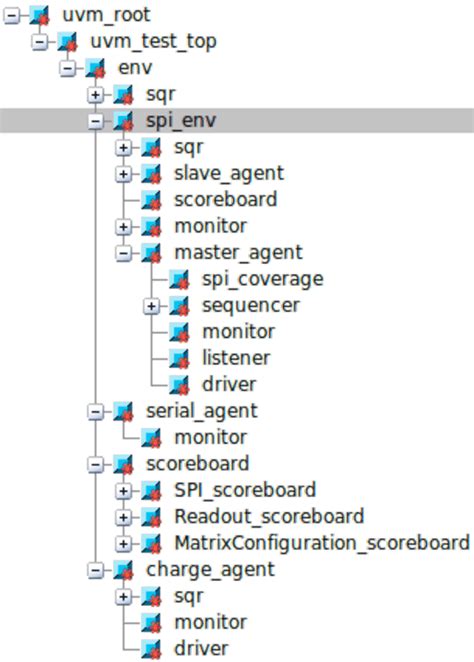The width and height of the screenshot is (474, 662).
Task: Click the component icon beside serial_agent
Action: coord(123,412)
